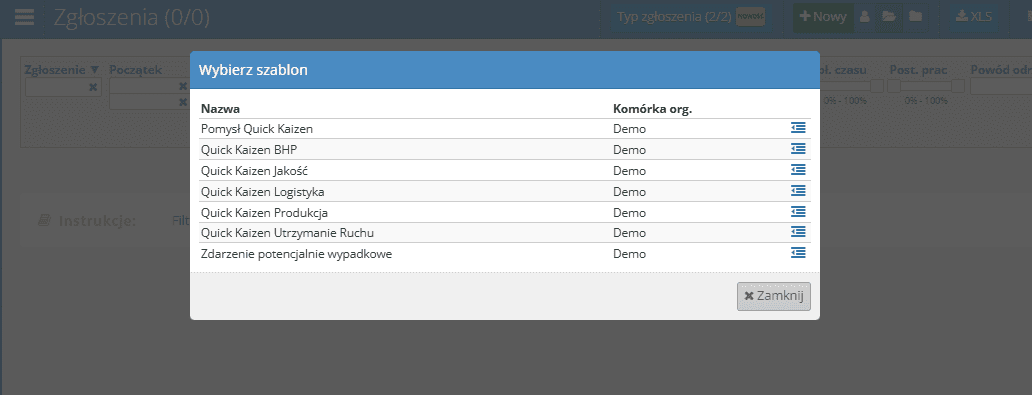Image resolution: width=1032 pixels, height=395 pixels.
Task: Click the Instrukcje label in background
Action: [x=97, y=221]
